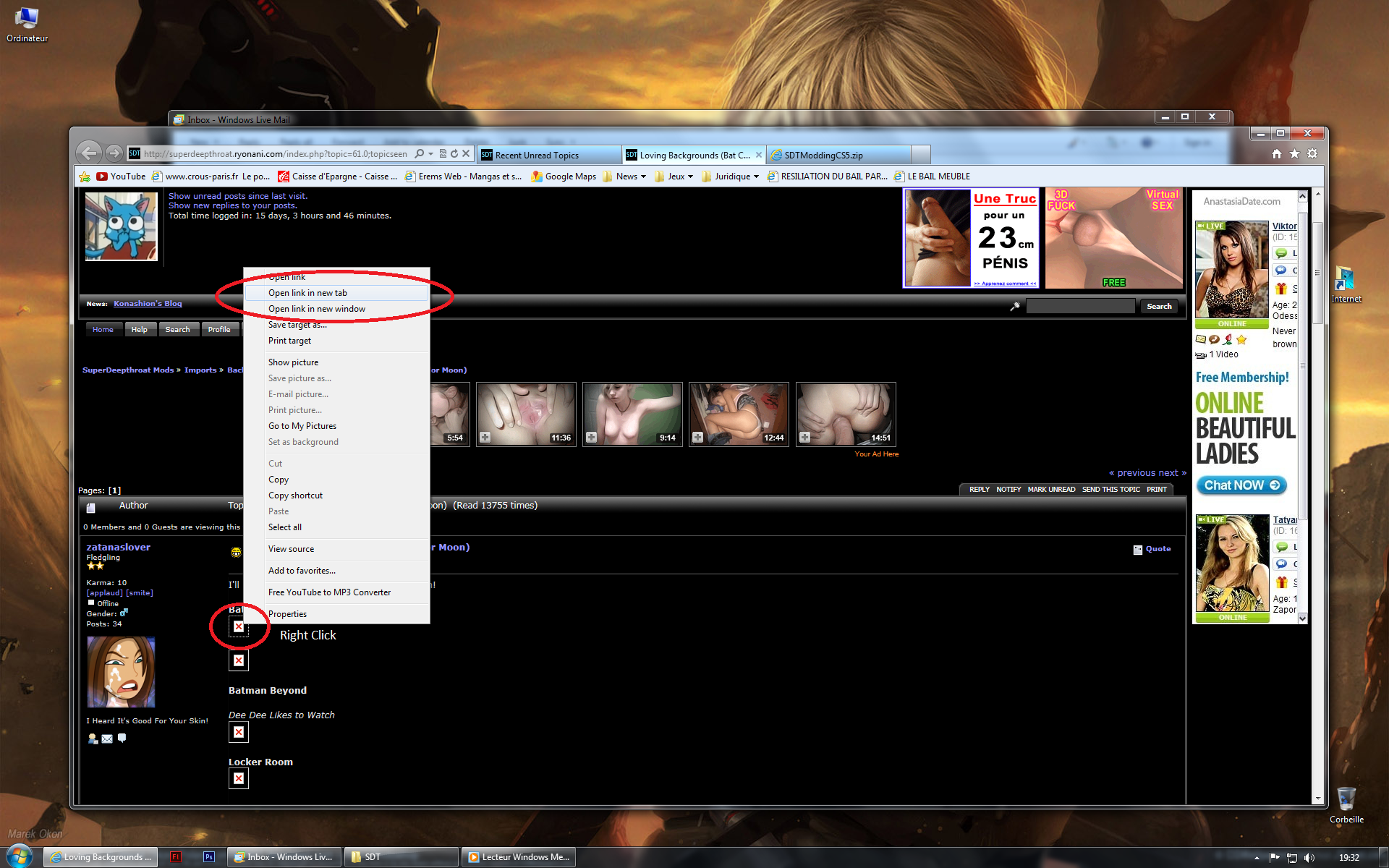Open the Favorites star icon
Viewport: 1389px width, 868px height.
coord(1294,153)
